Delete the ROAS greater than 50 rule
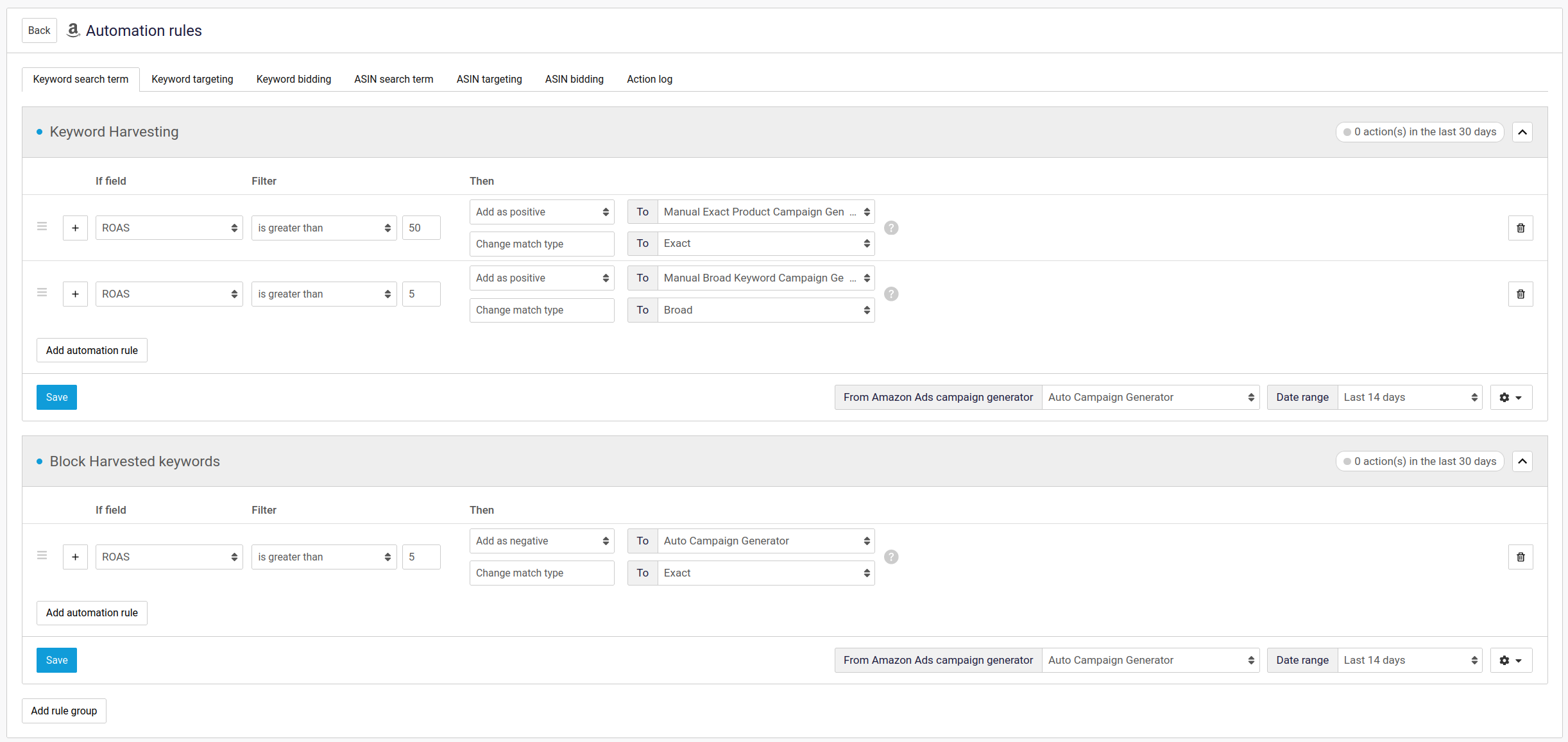 pyautogui.click(x=1520, y=228)
